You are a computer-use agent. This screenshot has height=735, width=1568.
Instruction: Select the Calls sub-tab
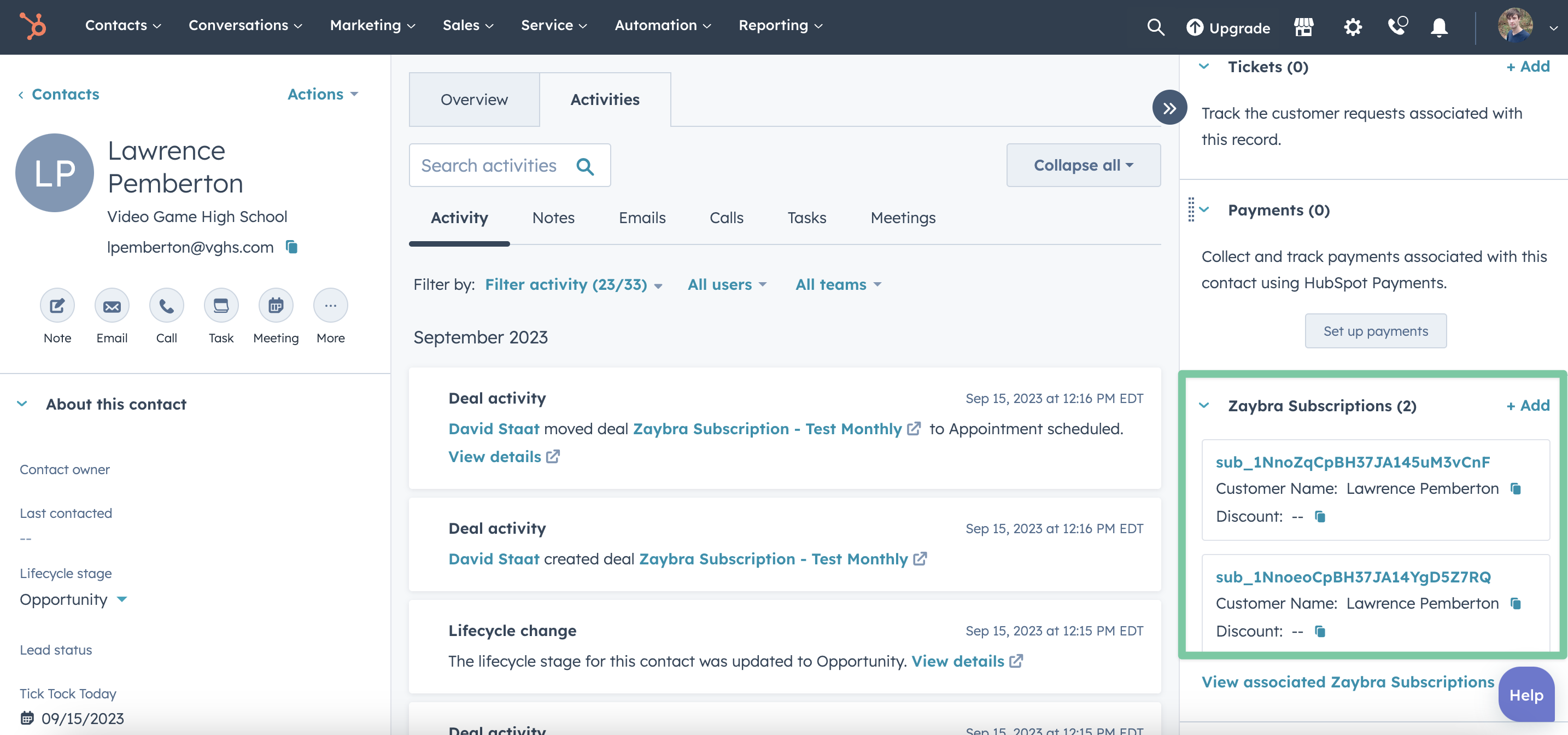[x=726, y=218]
